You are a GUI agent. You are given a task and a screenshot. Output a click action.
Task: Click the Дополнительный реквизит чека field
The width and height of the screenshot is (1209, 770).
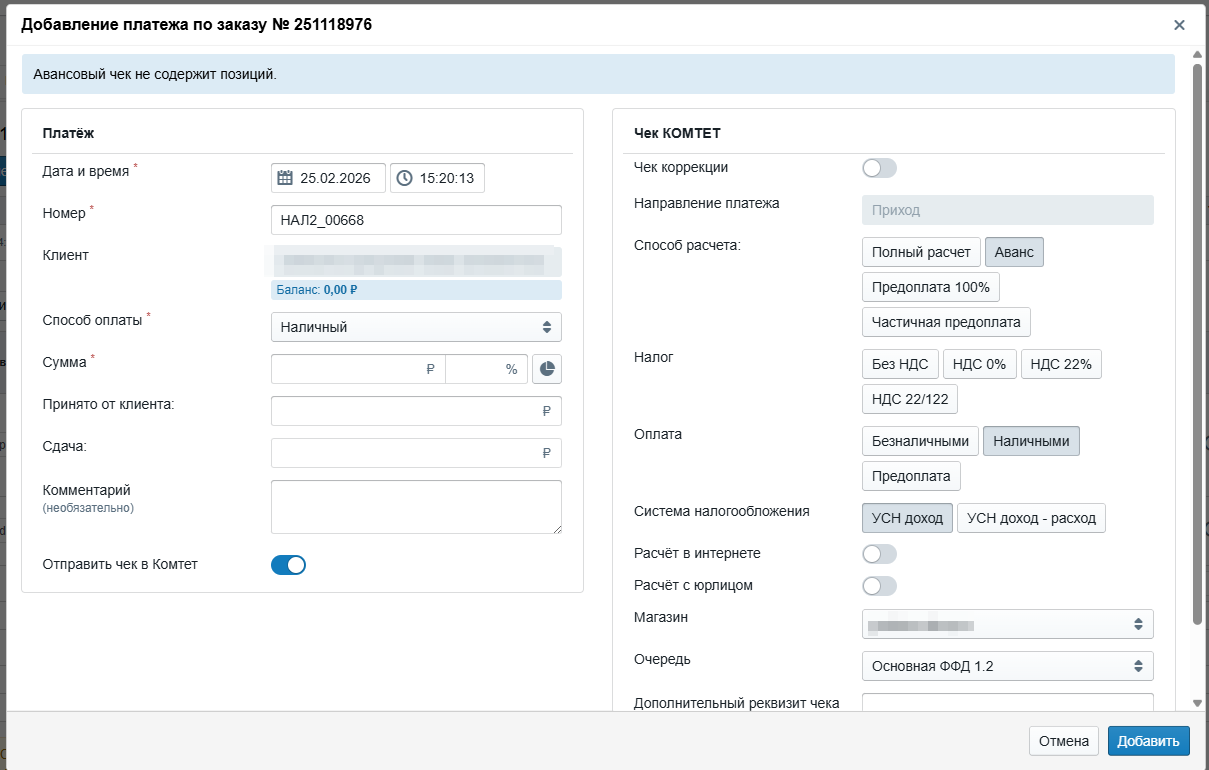point(1008,702)
